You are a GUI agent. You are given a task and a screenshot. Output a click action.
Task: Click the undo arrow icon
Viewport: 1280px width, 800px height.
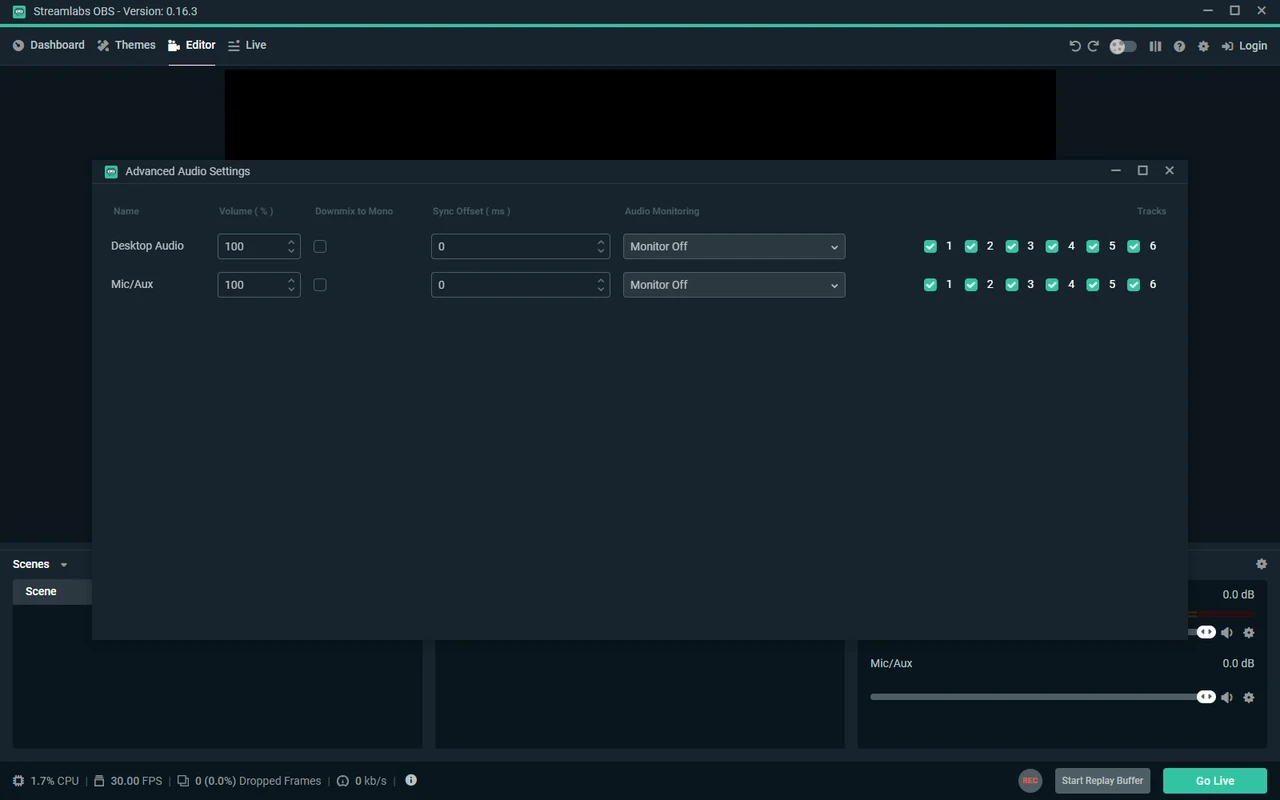pyautogui.click(x=1075, y=46)
